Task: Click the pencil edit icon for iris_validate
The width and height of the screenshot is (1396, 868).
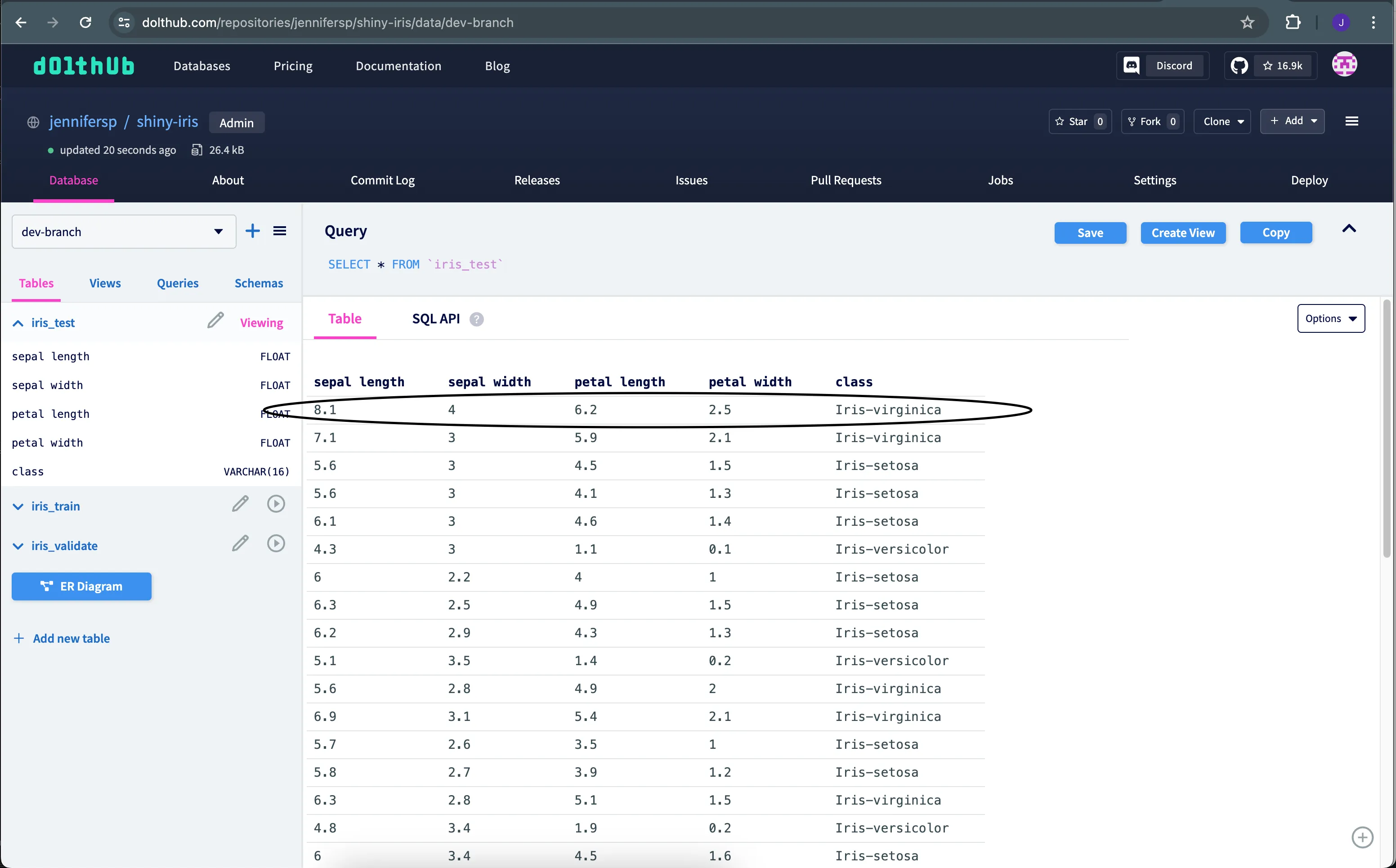Action: point(240,543)
